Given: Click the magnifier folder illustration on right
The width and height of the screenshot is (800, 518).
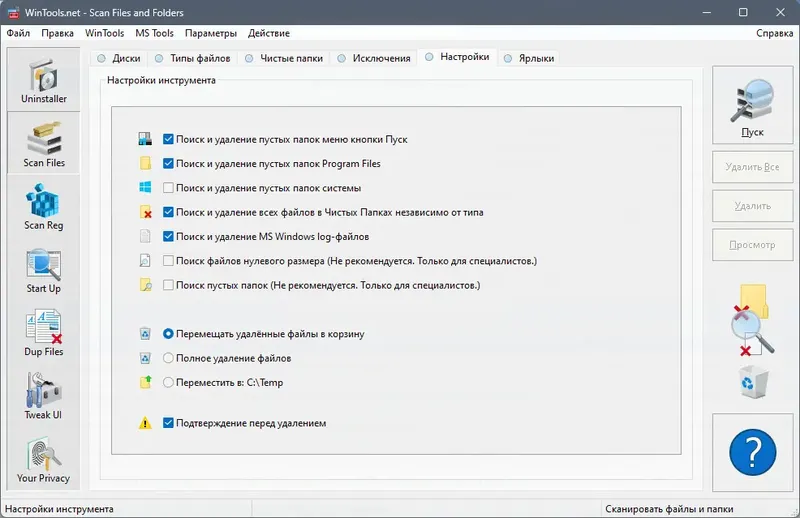Looking at the screenshot, I should coord(753,320).
